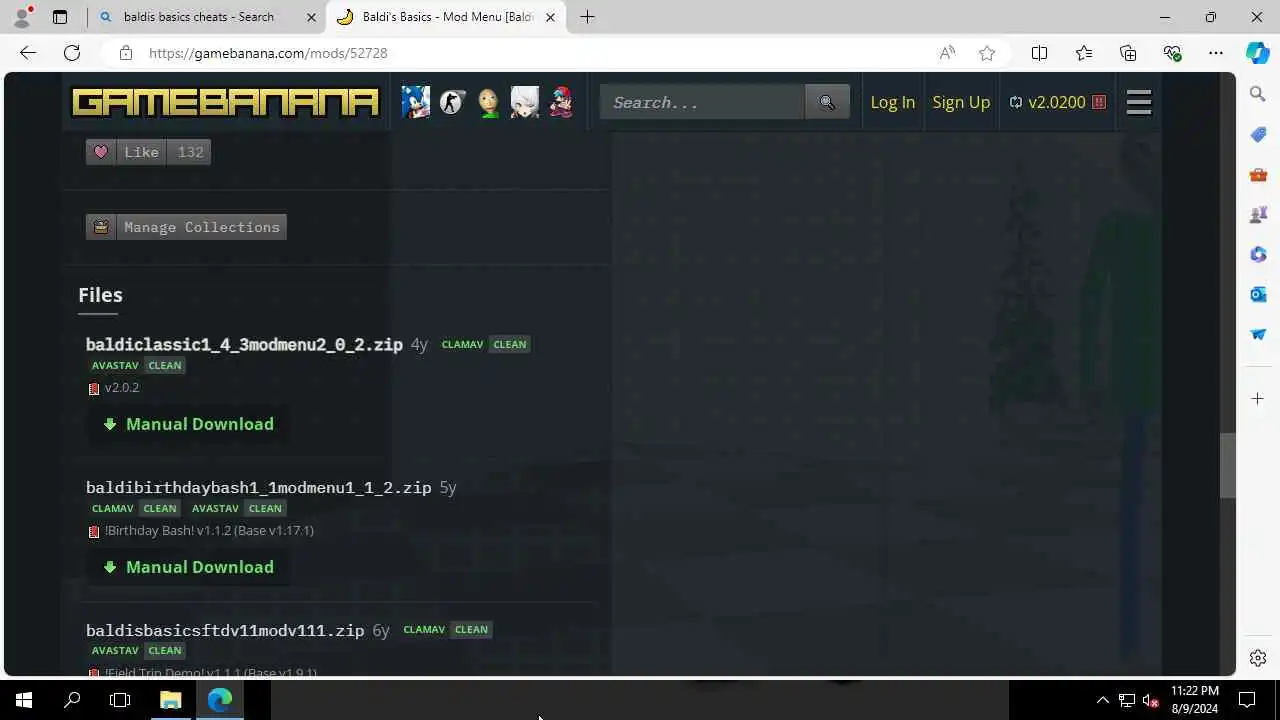
Task: Focus the GameBanana Search field
Action: click(x=702, y=102)
